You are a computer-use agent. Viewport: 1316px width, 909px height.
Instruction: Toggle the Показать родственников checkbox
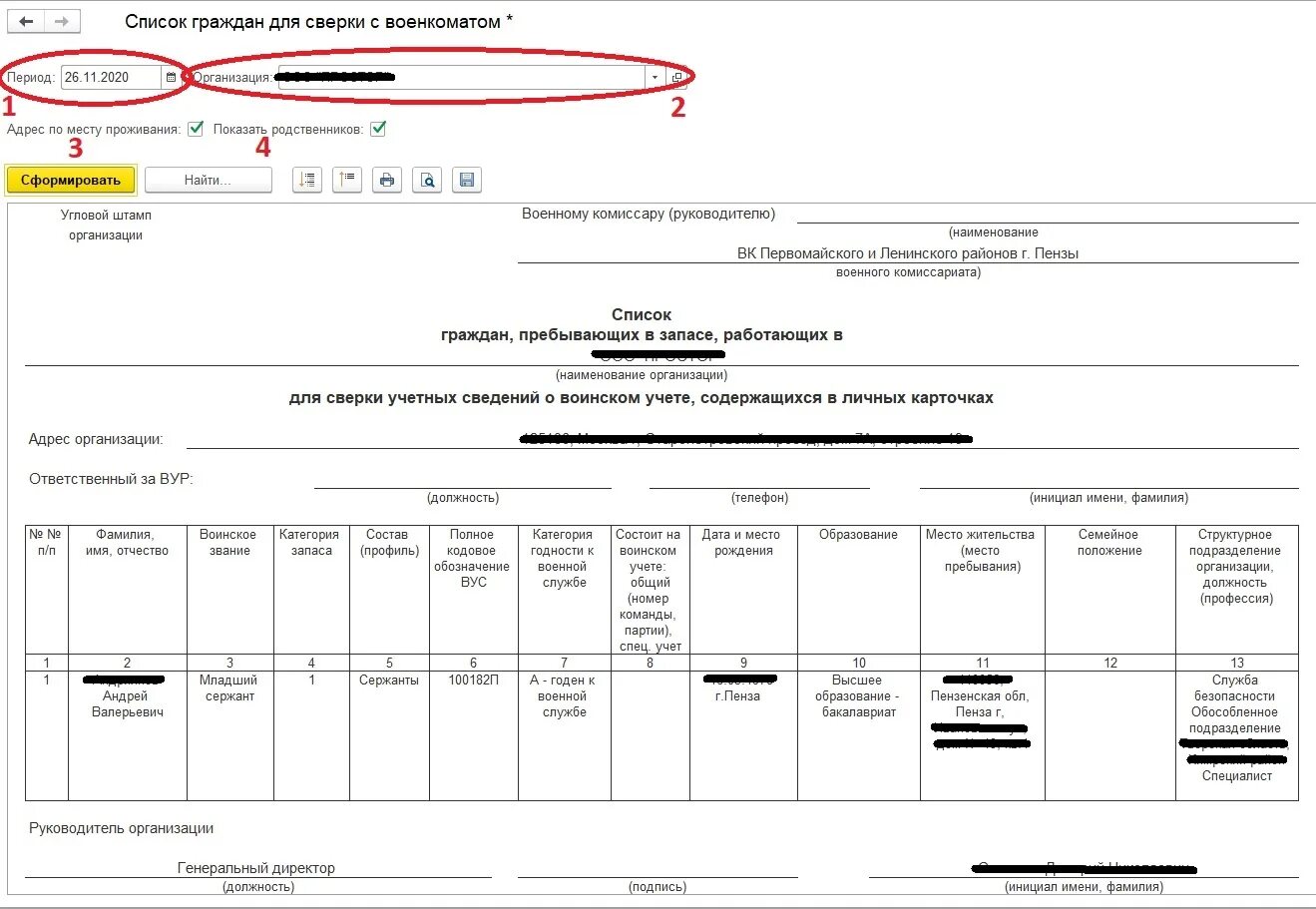pyautogui.click(x=378, y=129)
